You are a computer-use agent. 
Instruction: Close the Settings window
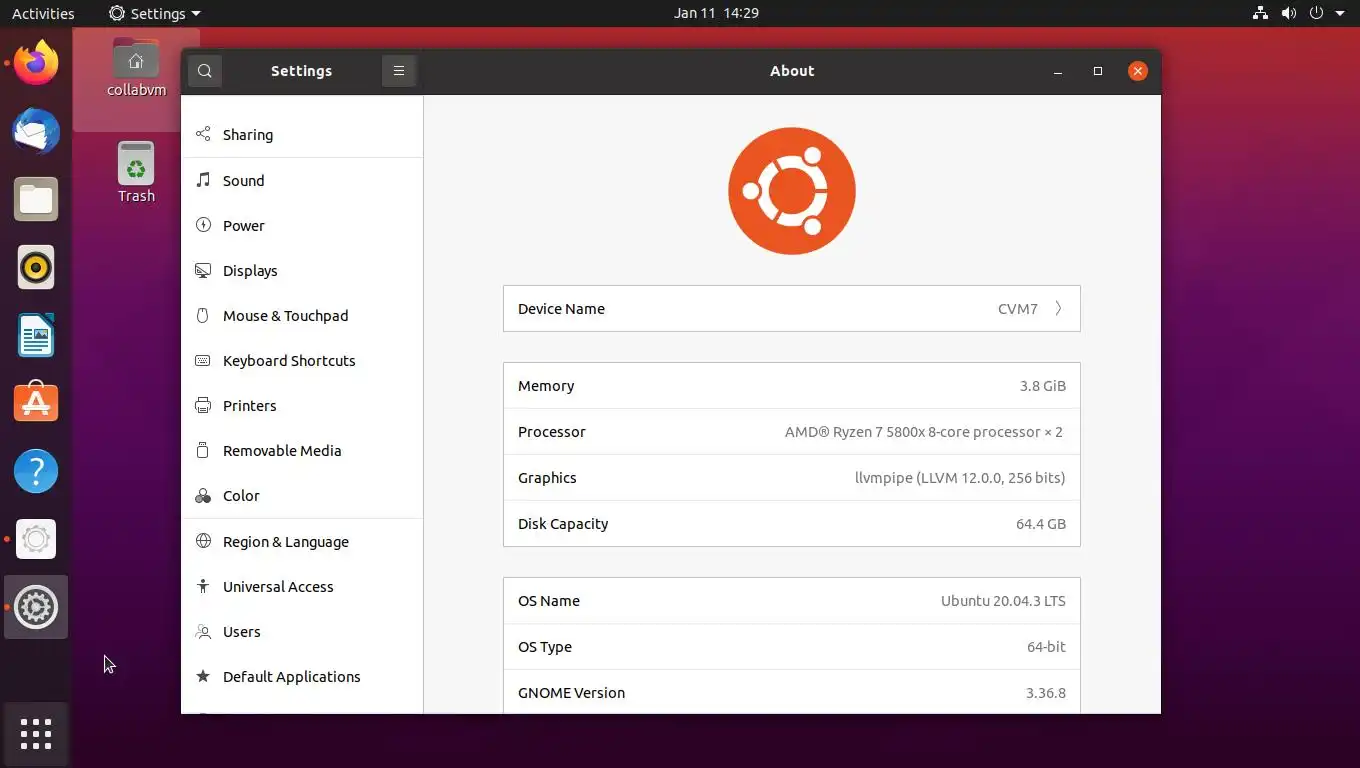(x=1138, y=71)
